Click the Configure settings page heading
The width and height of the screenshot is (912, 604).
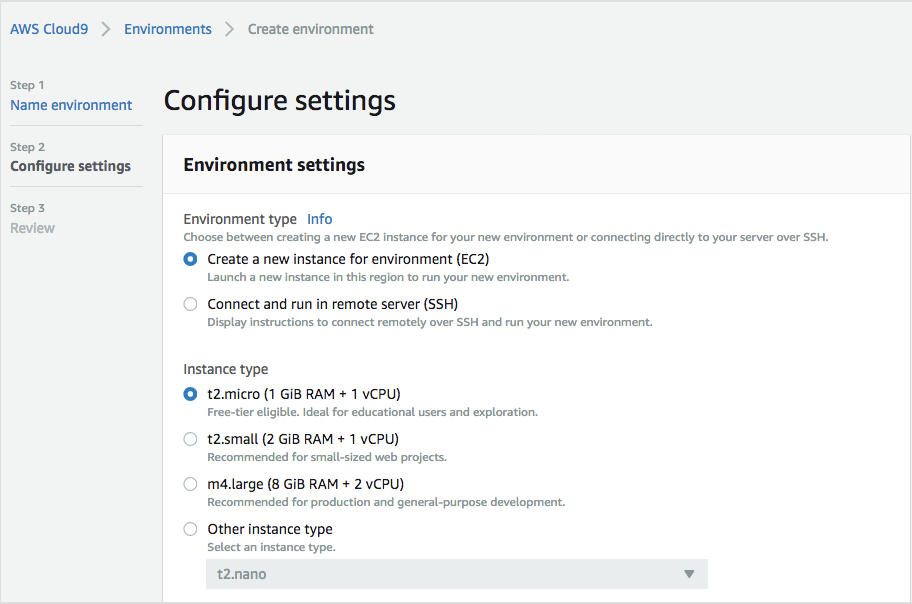(x=279, y=101)
